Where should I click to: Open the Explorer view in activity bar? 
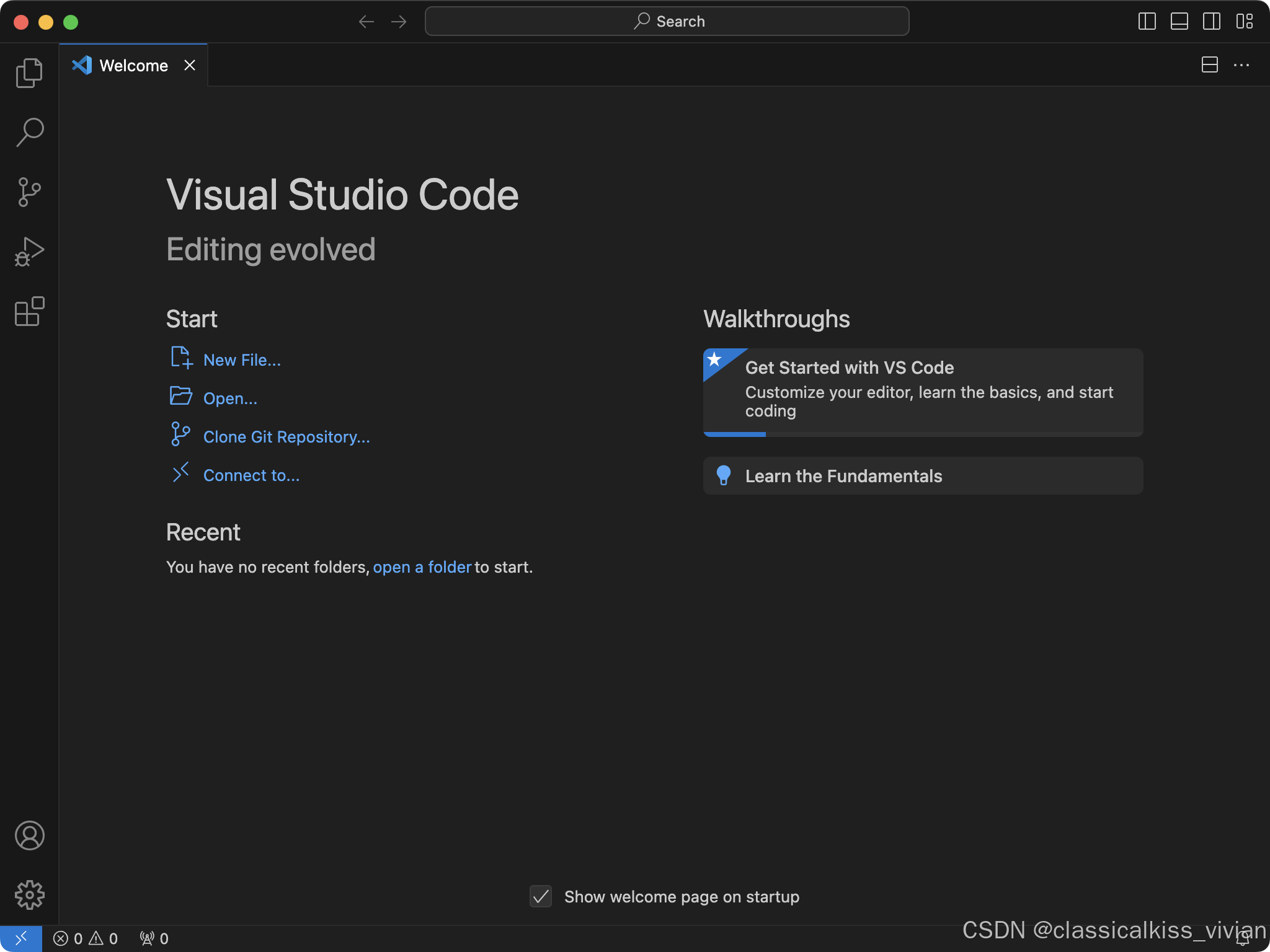point(29,73)
